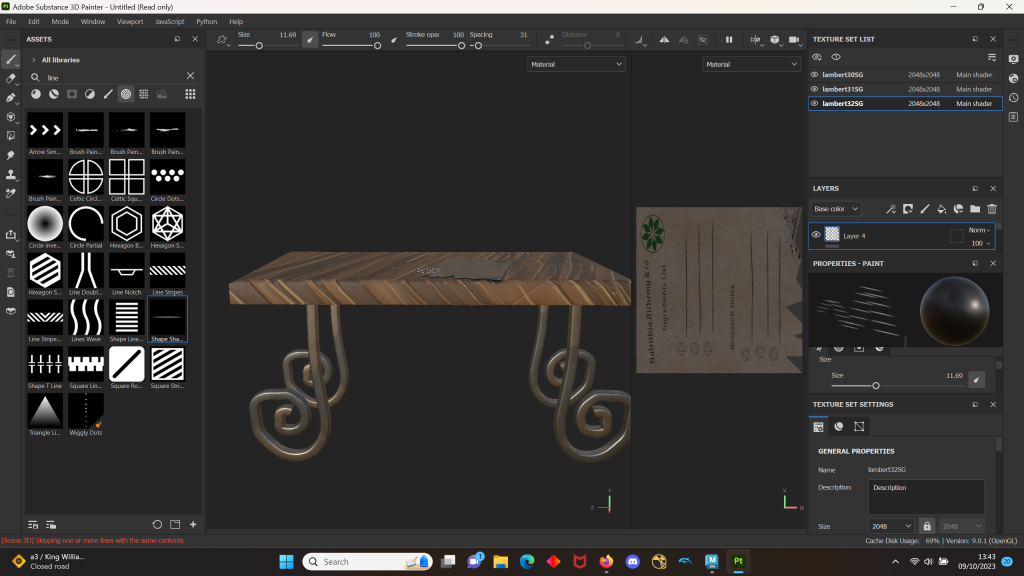Adjust the Size slider in Properties panel
Image resolution: width=1024 pixels, height=576 pixels.
(898, 386)
